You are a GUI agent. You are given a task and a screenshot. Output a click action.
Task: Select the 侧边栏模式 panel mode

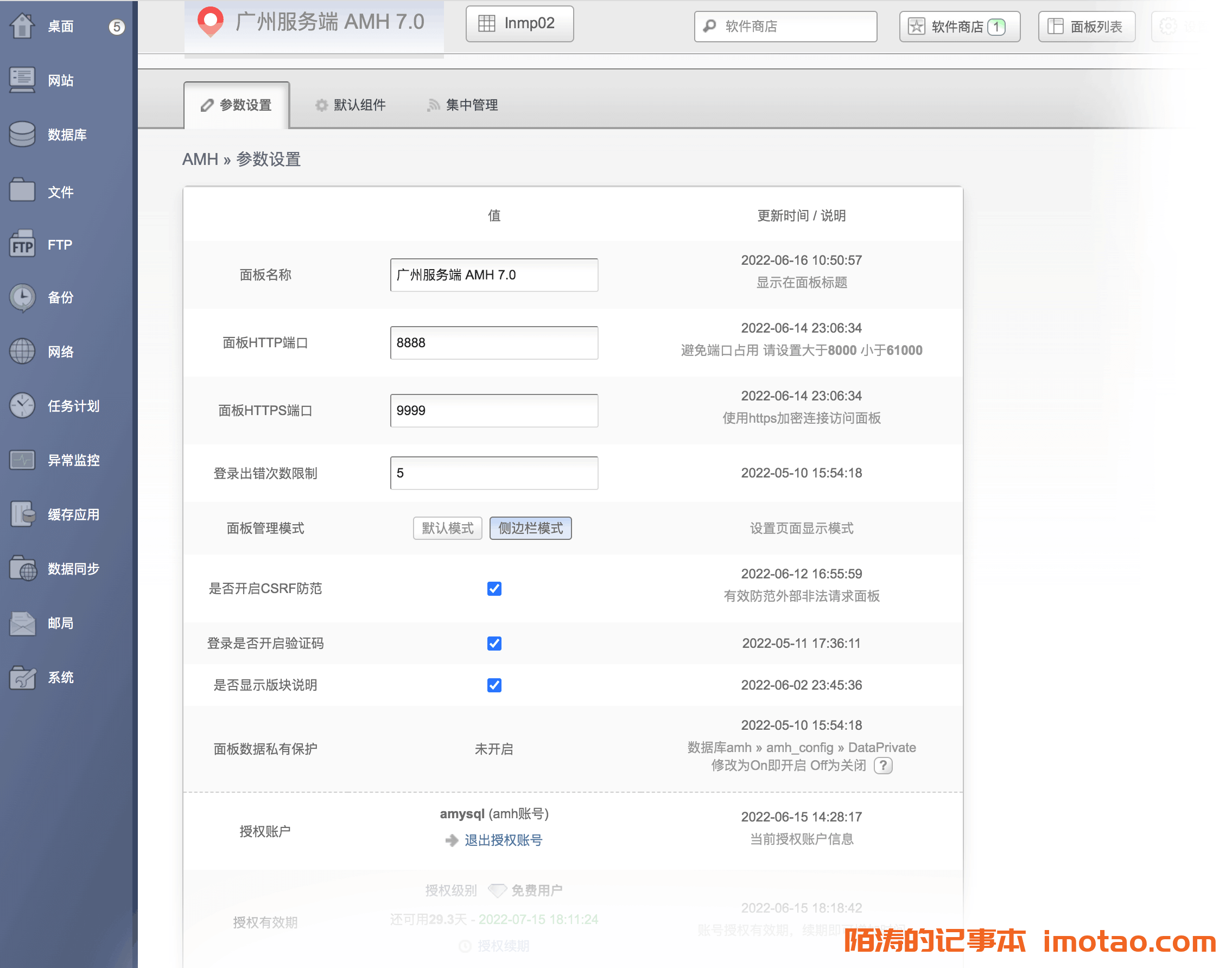point(530,528)
